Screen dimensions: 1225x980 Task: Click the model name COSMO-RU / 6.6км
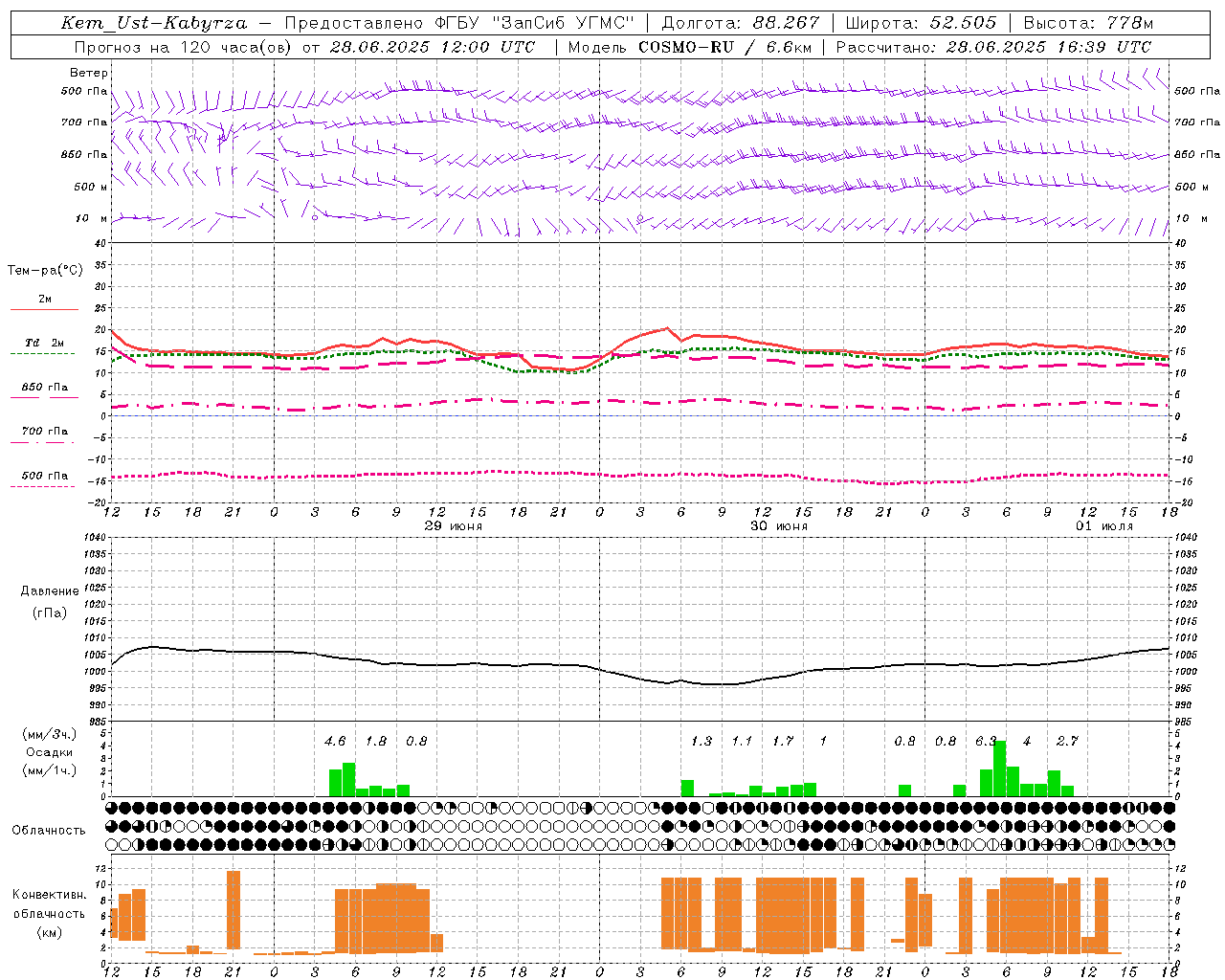click(725, 47)
